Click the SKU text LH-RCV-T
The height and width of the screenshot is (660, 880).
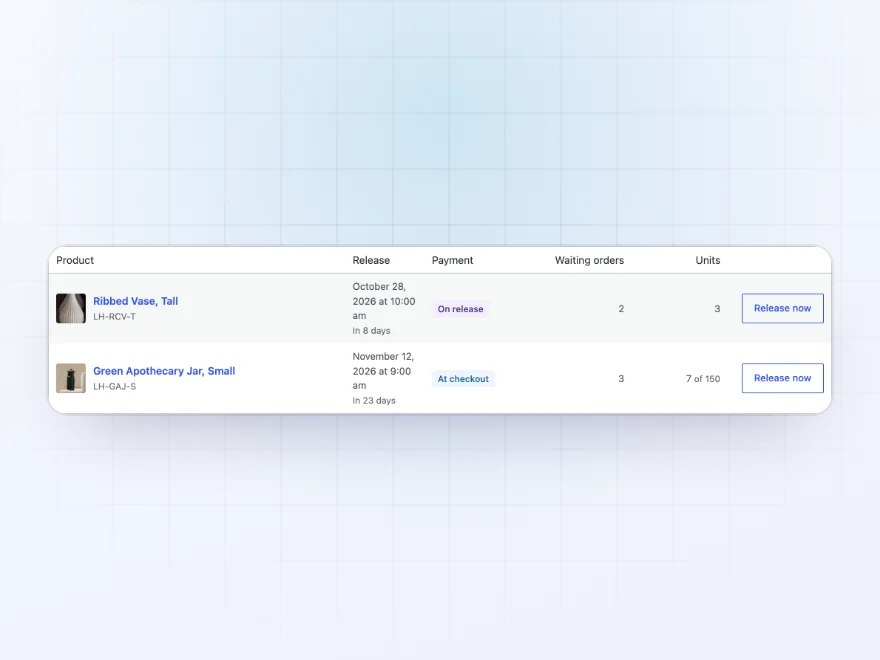click(114, 317)
